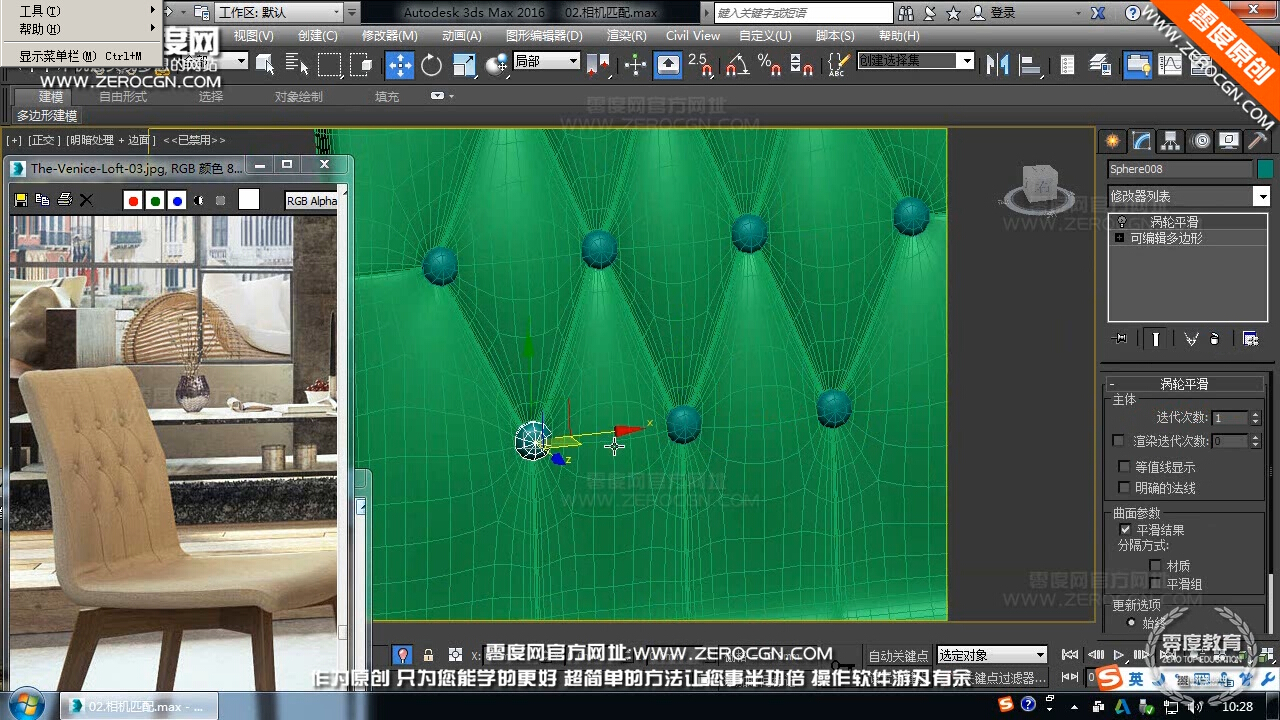Save image in Venice-Loft image window
This screenshot has width=1280, height=720.
click(x=20, y=200)
